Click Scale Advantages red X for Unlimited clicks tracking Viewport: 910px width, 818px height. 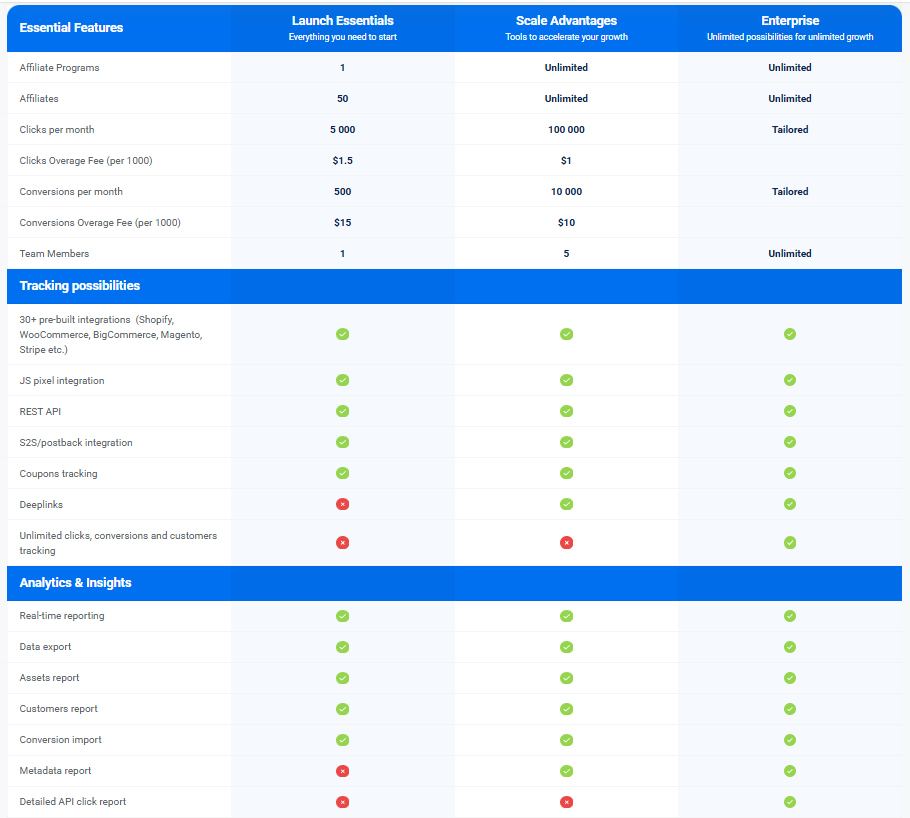click(566, 543)
